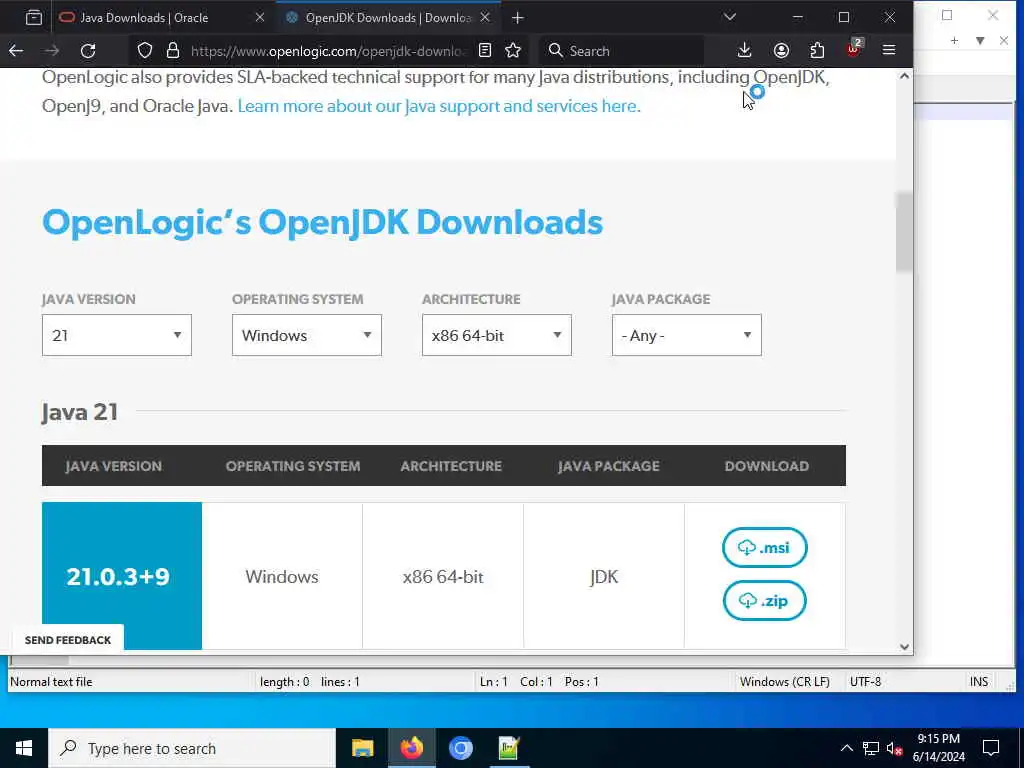1024x768 pixels.
Task: Reload the page with the refresh icon
Action: 88,50
